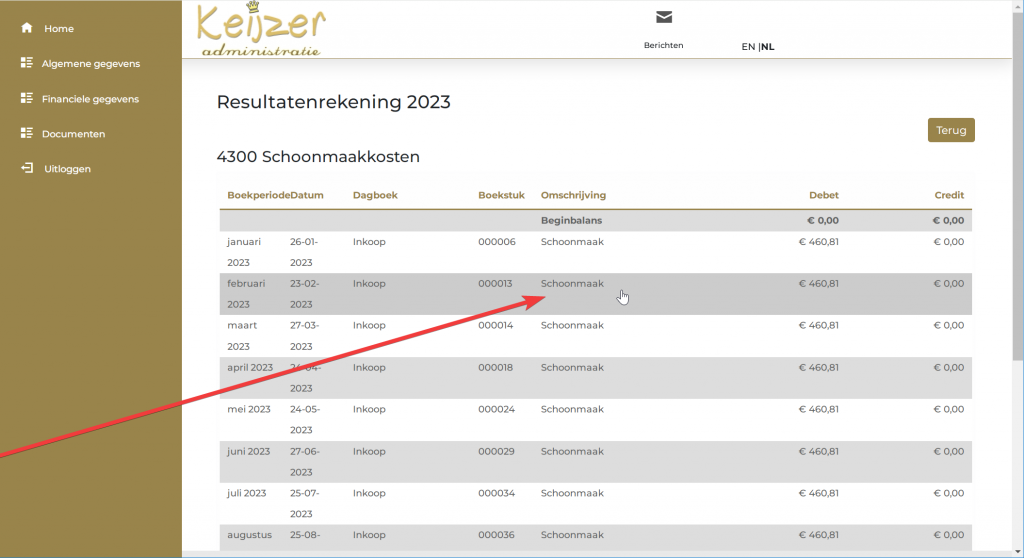The height and width of the screenshot is (558, 1024).
Task: Open the Financiele gegevens menu item
Action: coord(90,99)
